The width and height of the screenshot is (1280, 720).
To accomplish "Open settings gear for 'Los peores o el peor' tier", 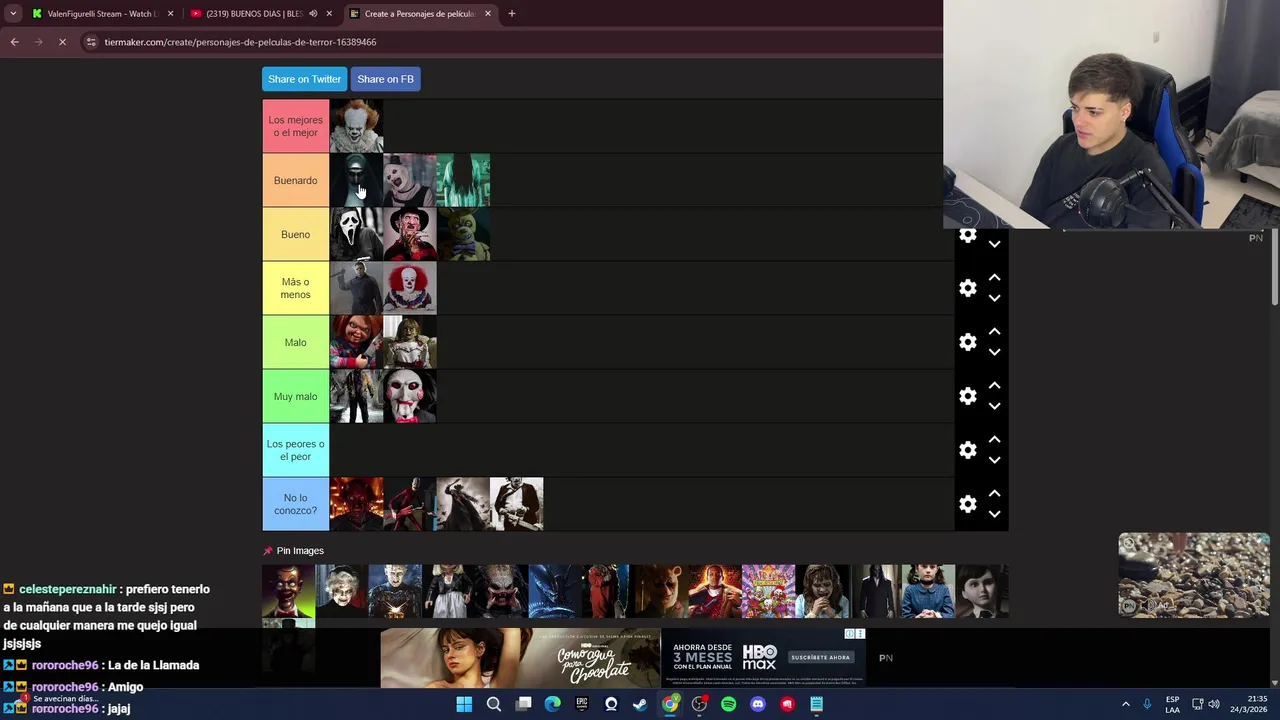I will (x=968, y=450).
